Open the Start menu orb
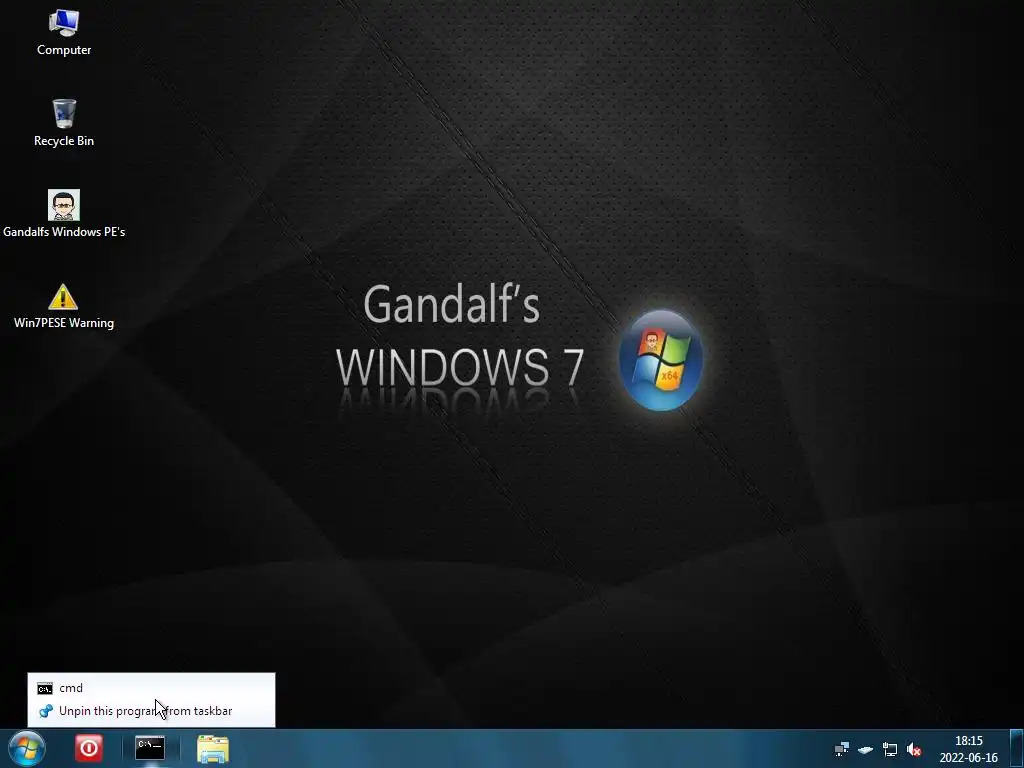This screenshot has height=768, width=1024. click(x=26, y=748)
